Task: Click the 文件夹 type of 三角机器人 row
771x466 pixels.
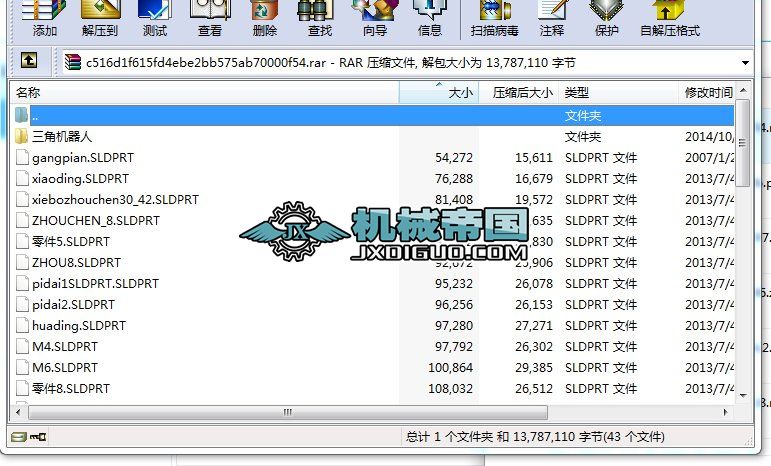Action: (583, 136)
